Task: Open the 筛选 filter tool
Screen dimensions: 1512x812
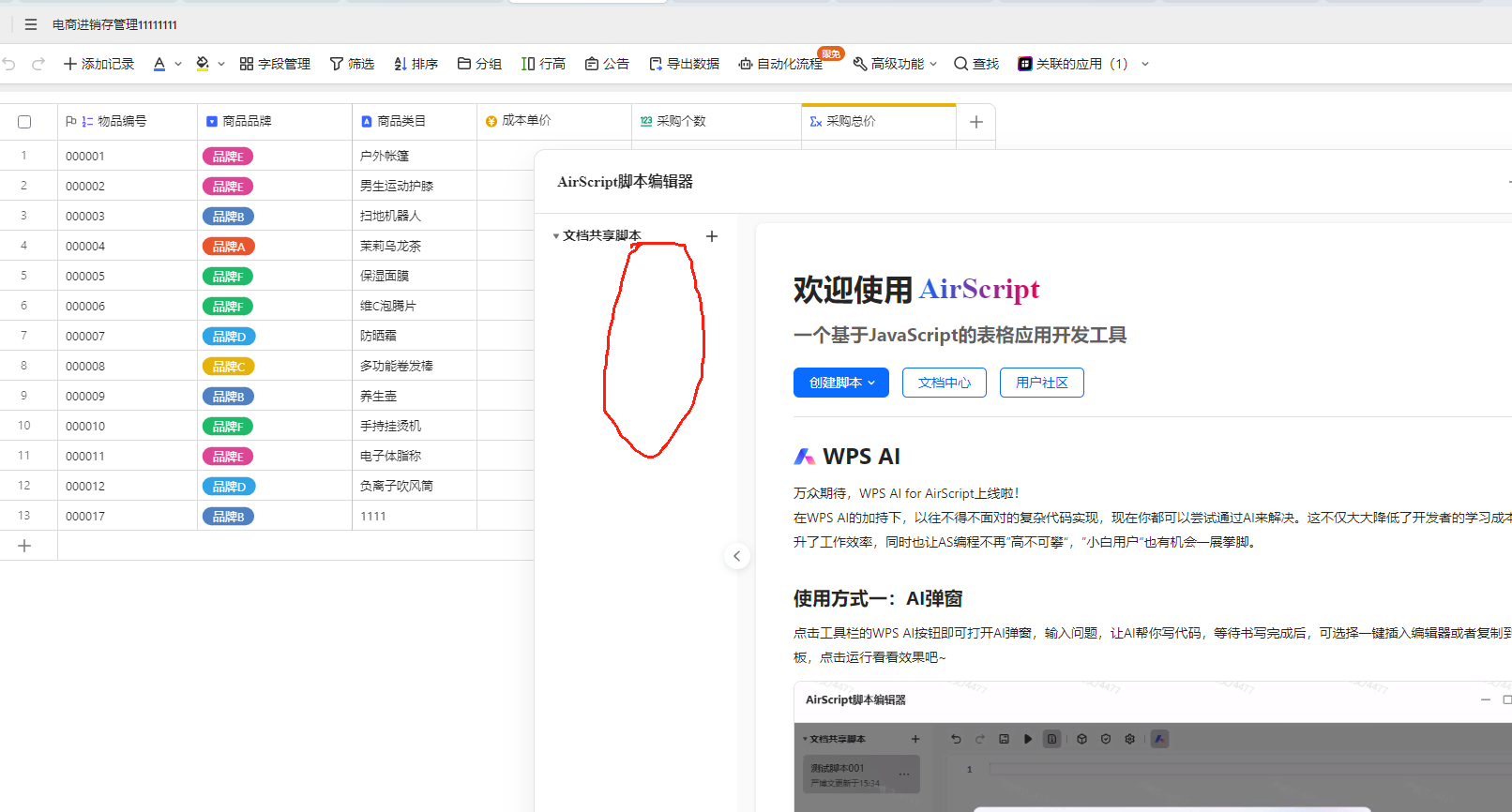Action: pyautogui.click(x=352, y=64)
